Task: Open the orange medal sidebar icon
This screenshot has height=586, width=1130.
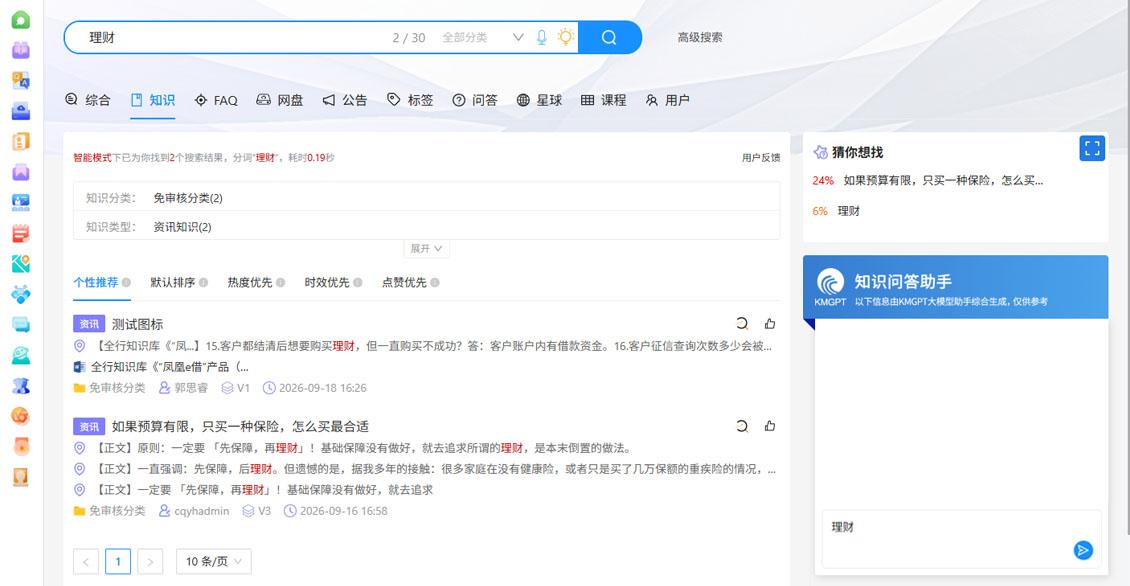Action: [x=20, y=447]
